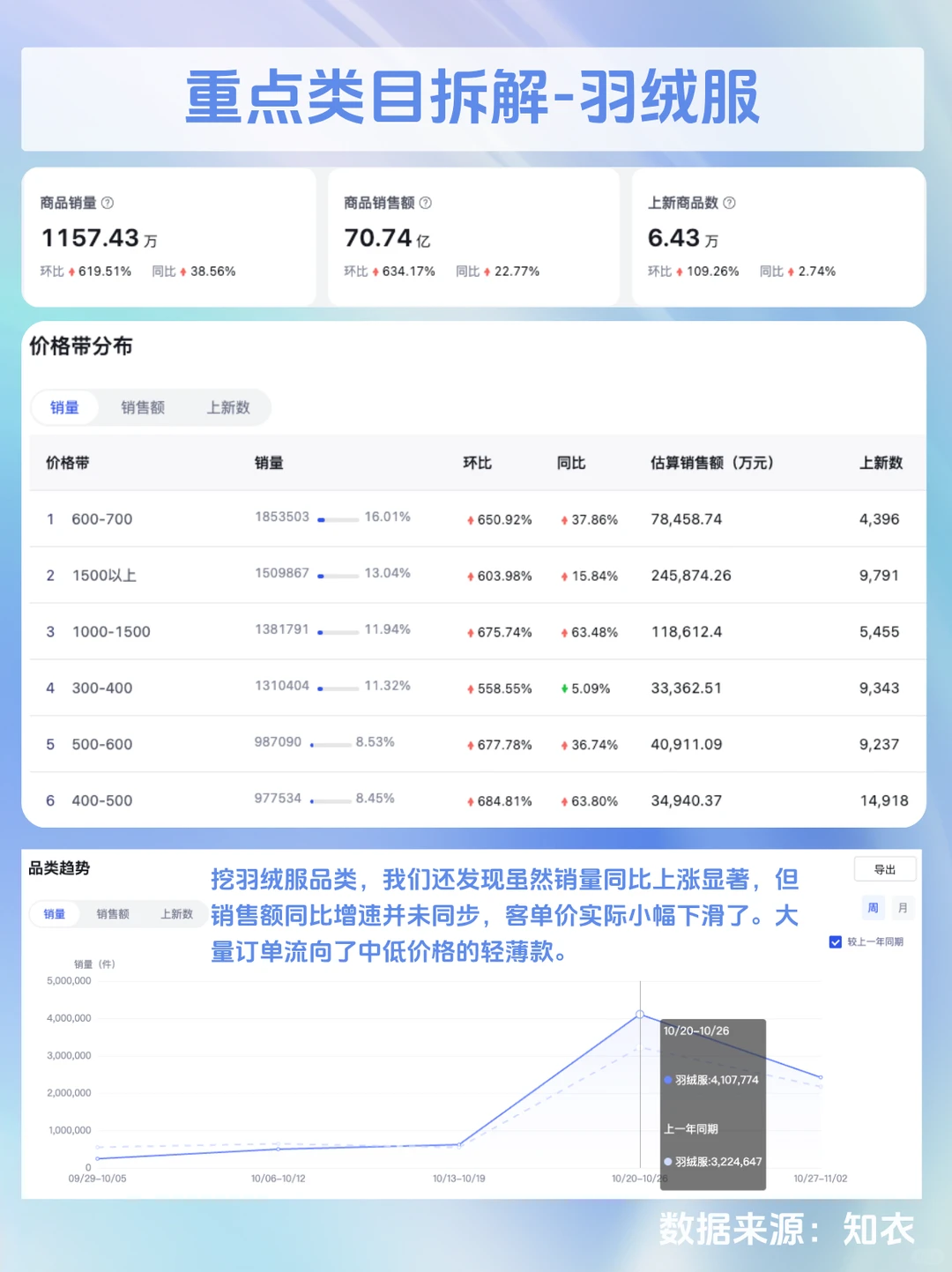Click the blue 羽绒服 legend dot in the tooltip
This screenshot has width=952, height=1272.
[x=668, y=1079]
